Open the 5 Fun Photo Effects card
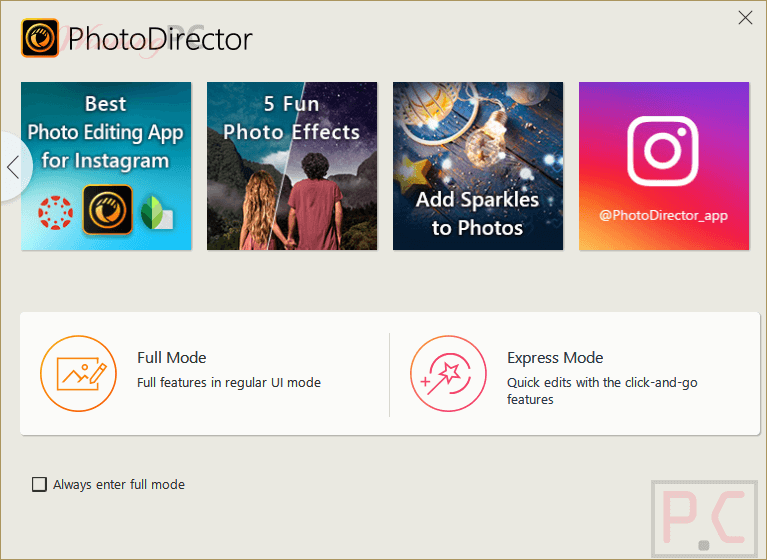The width and height of the screenshot is (767, 560). tap(292, 166)
